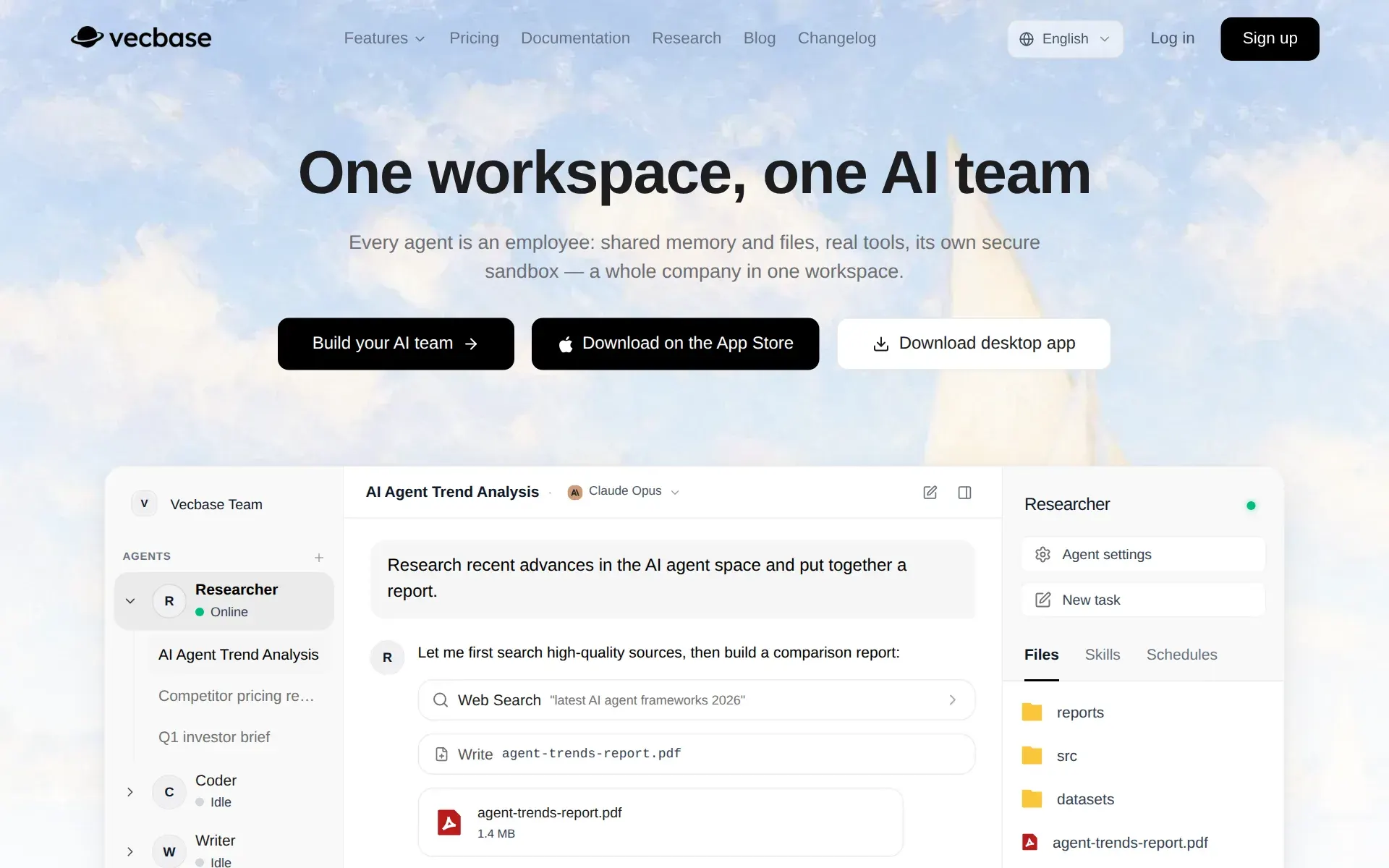Open the Features dropdown menu
Image resolution: width=1389 pixels, height=868 pixels.
pos(384,38)
